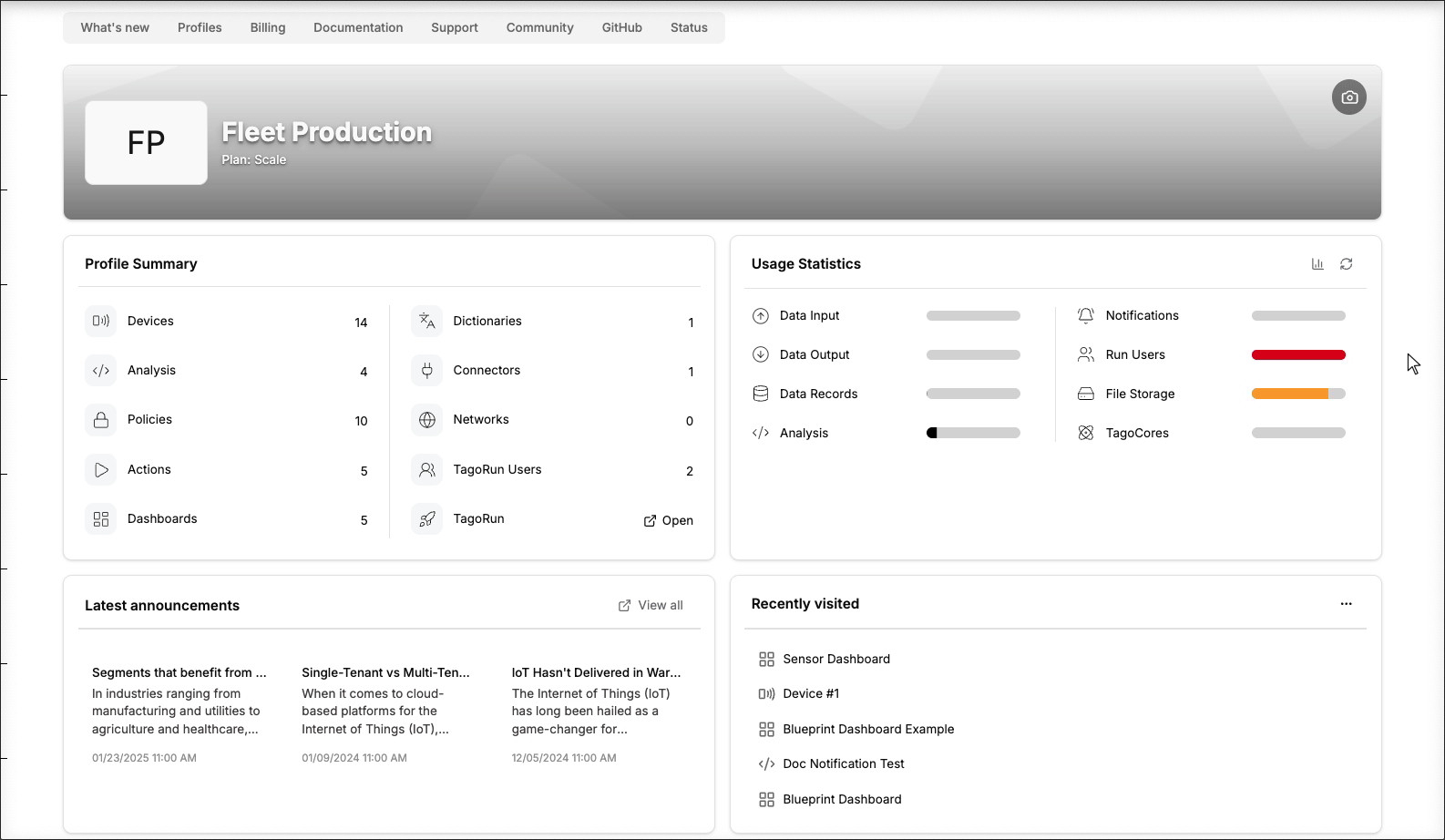1445x840 pixels.
Task: Open usage chart icon in Usage Statistics
Action: tap(1317, 264)
